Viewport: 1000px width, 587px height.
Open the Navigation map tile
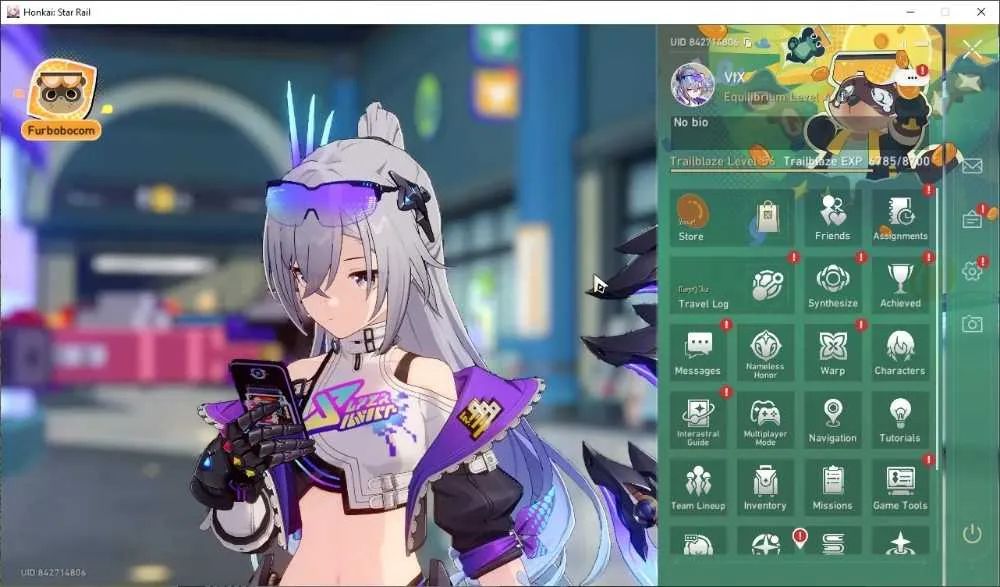(832, 420)
